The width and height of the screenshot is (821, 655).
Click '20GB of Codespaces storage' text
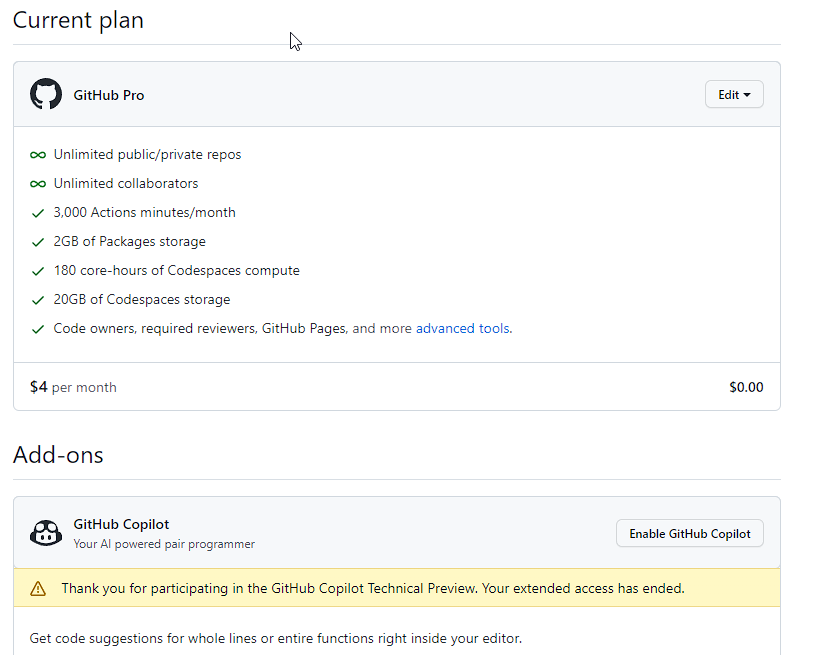pyautogui.click(x=141, y=299)
